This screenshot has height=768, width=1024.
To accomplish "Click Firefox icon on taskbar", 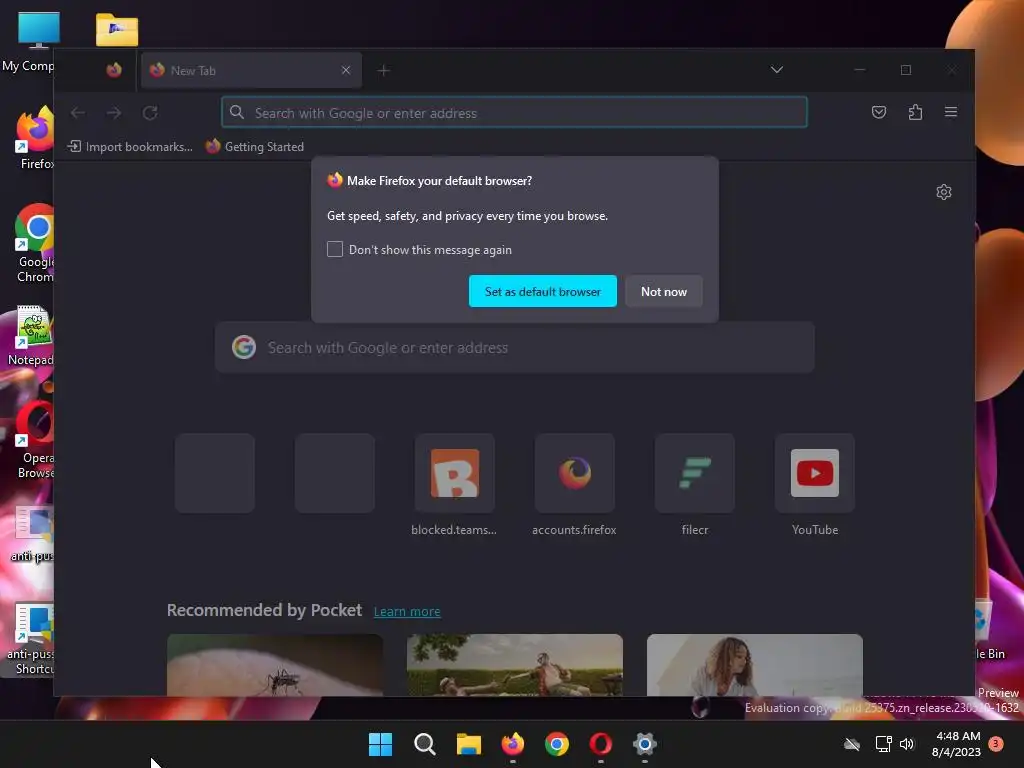I will click(x=513, y=744).
